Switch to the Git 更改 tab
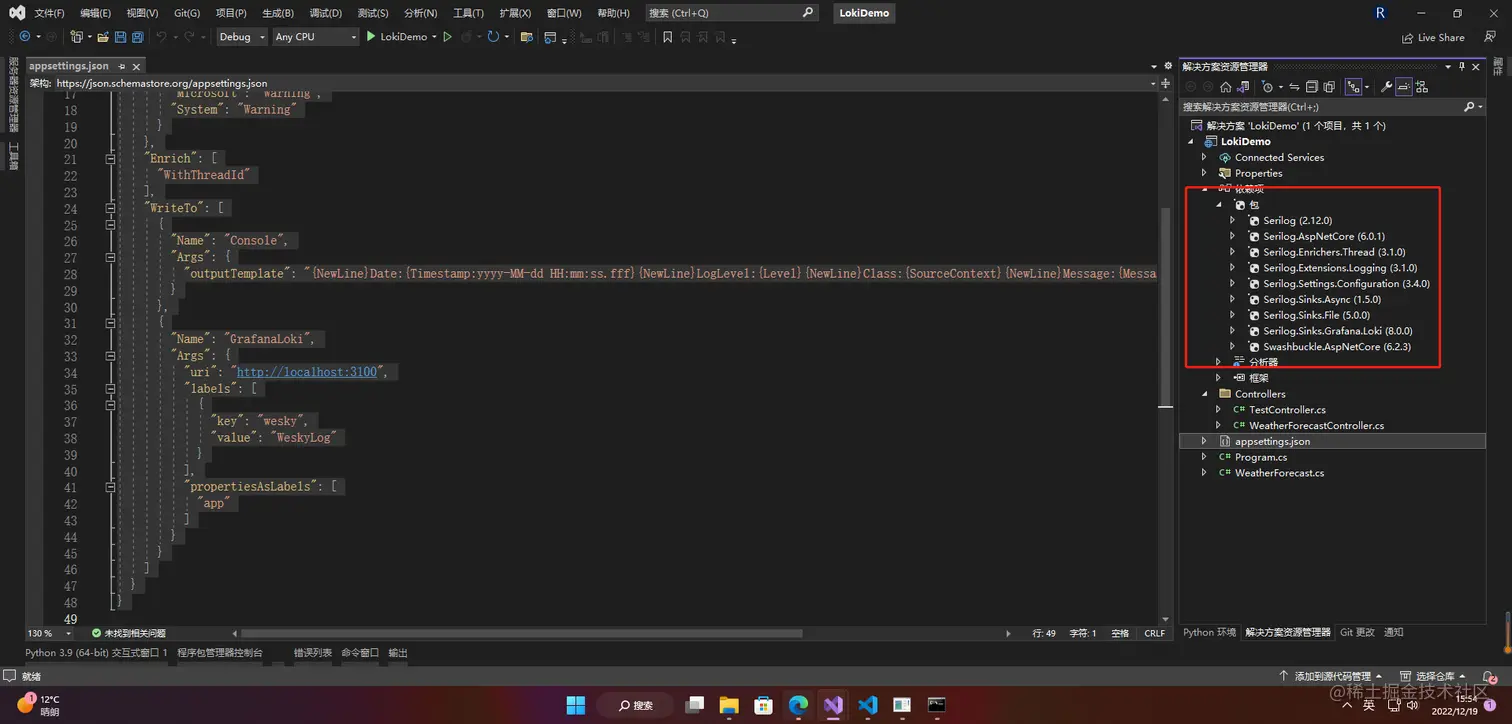 pyautogui.click(x=1357, y=632)
